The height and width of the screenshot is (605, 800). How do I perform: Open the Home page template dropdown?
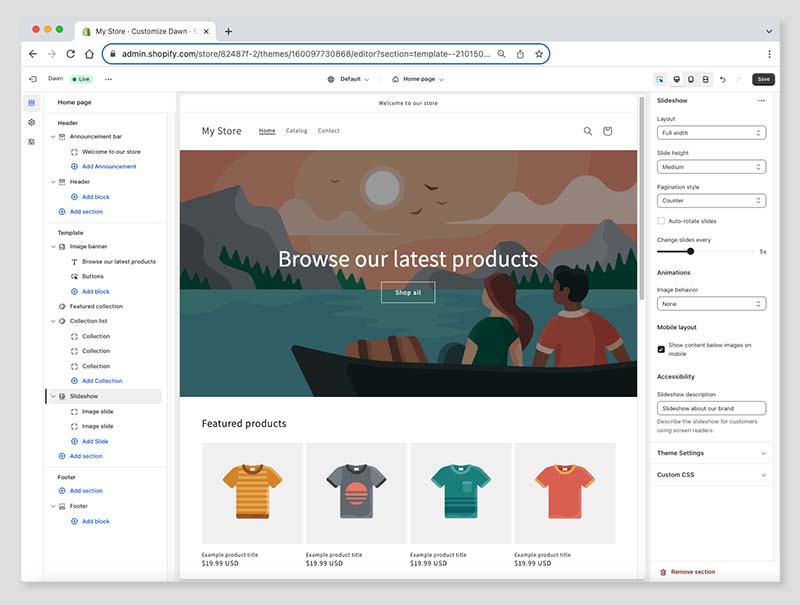click(418, 79)
